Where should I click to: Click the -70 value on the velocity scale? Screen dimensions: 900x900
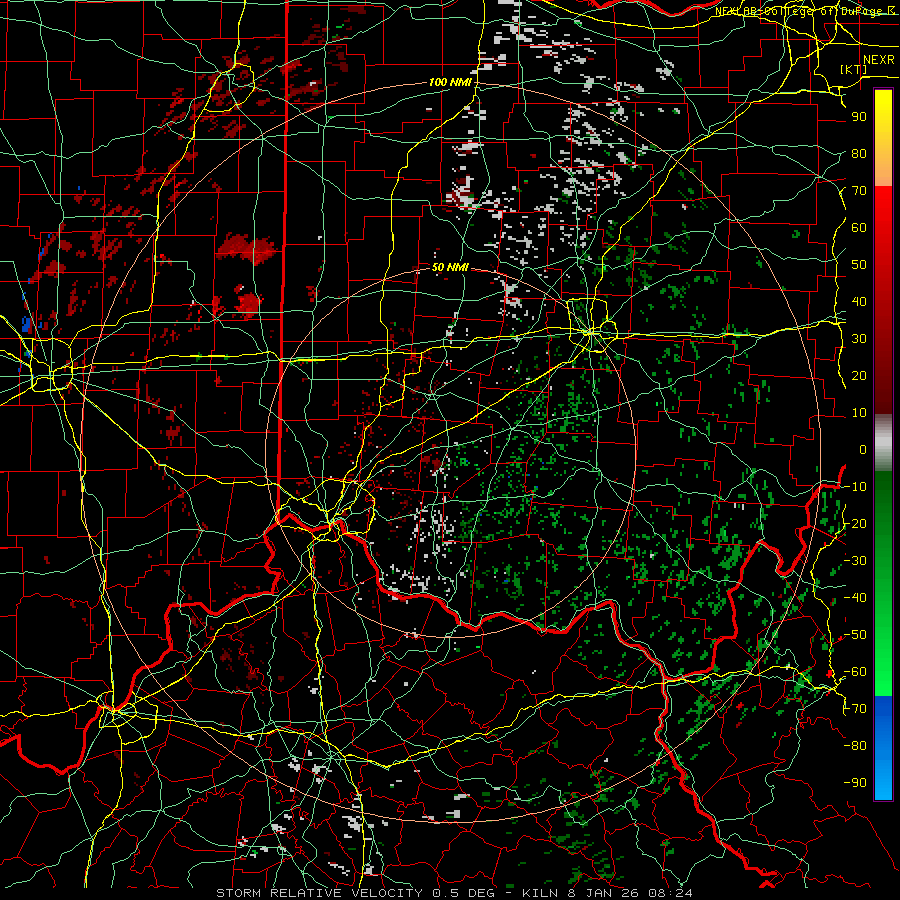(x=855, y=709)
